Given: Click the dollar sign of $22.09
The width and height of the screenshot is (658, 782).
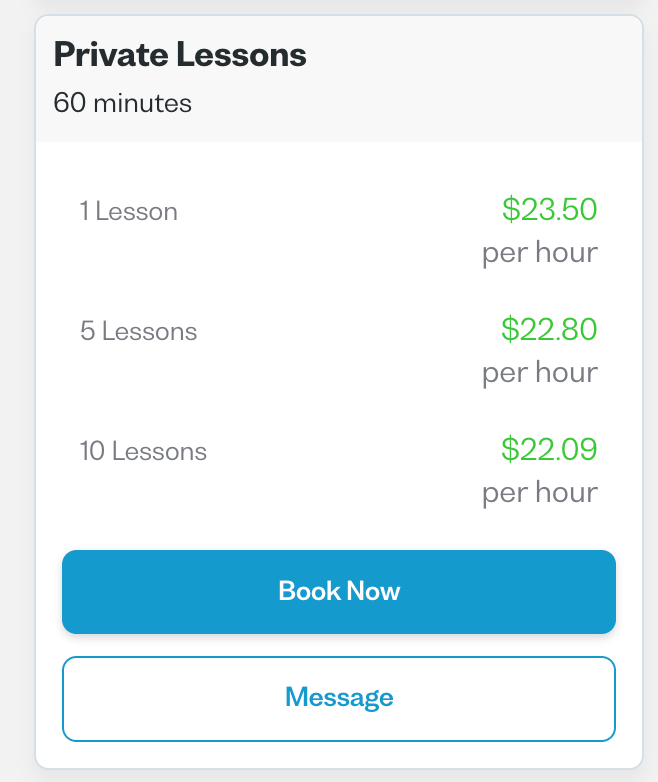Looking at the screenshot, I should 510,449.
